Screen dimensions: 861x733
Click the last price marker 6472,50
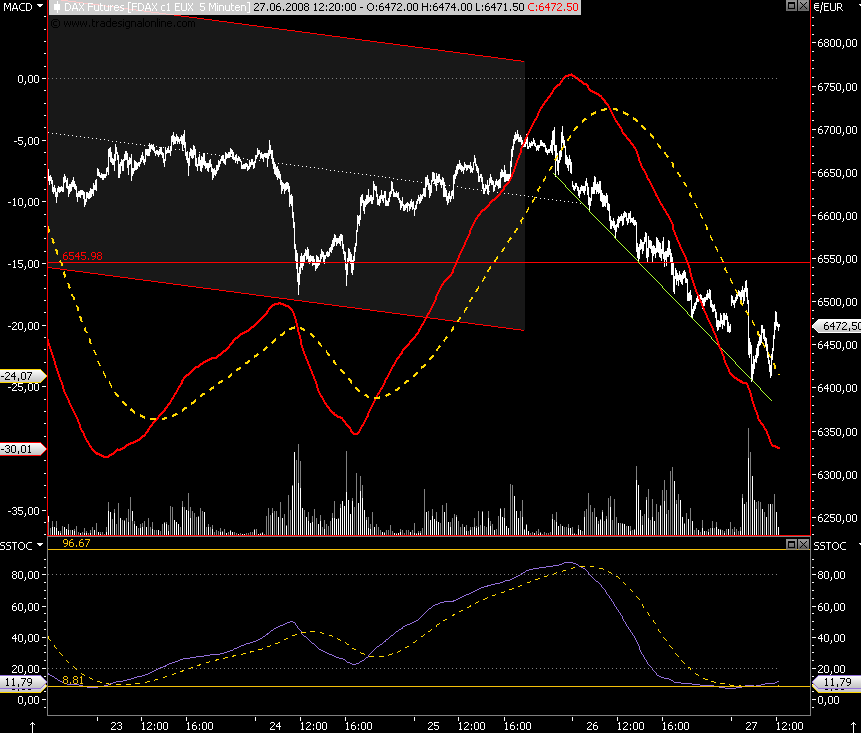pos(837,326)
